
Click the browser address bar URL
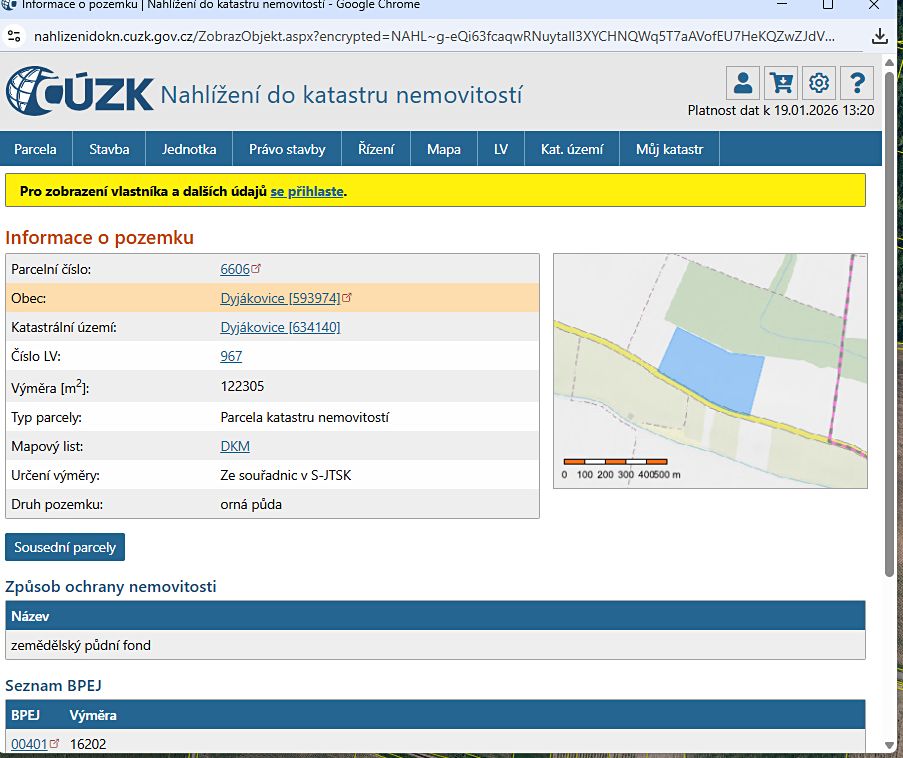pyautogui.click(x=434, y=36)
